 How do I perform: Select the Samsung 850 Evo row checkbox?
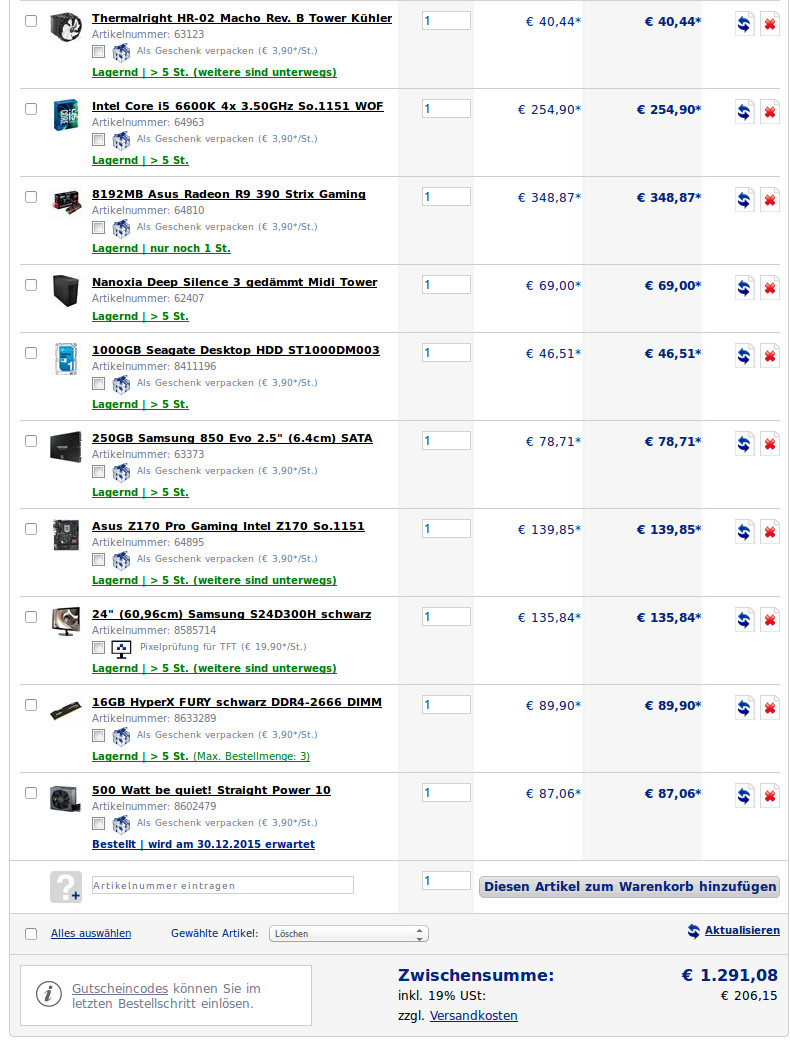[31, 441]
